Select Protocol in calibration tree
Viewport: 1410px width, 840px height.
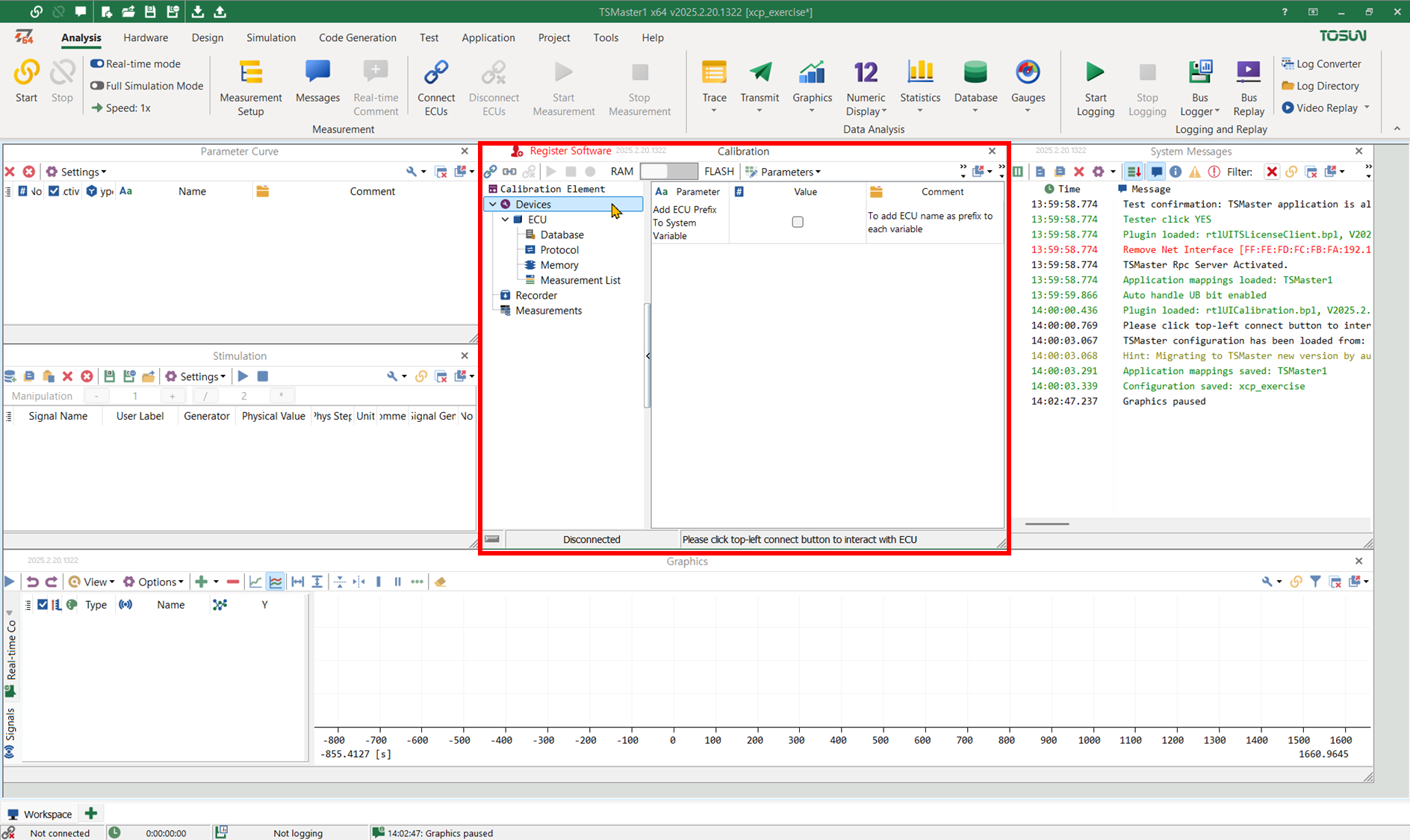[559, 250]
